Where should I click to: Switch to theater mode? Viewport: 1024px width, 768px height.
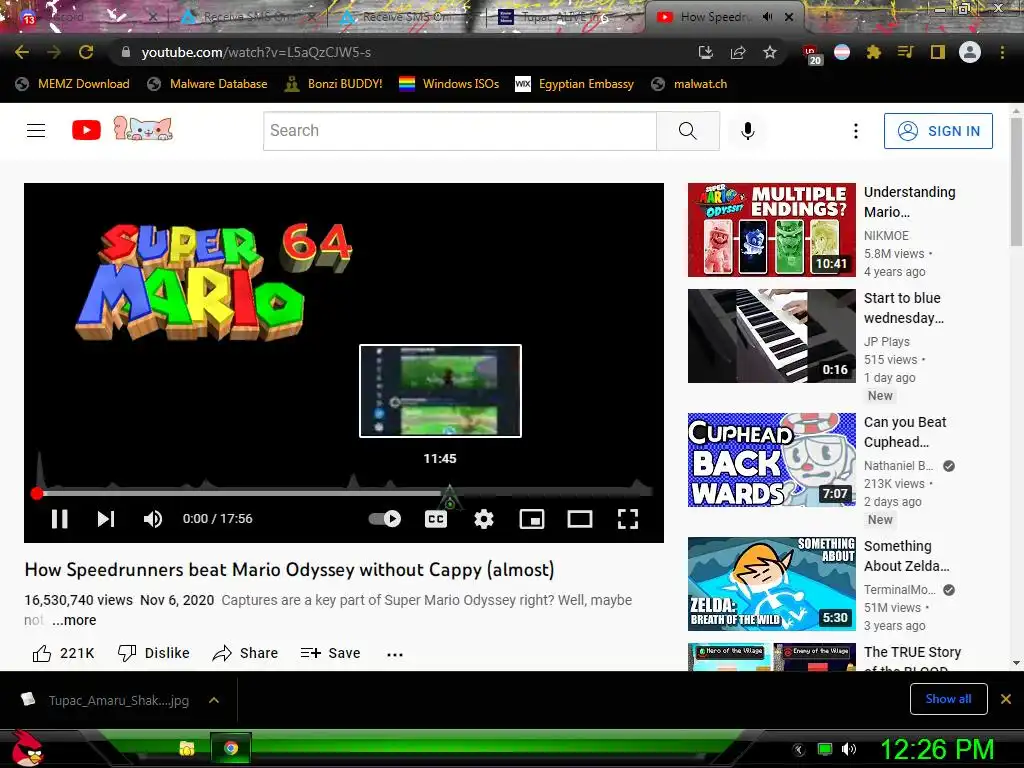[x=580, y=519]
